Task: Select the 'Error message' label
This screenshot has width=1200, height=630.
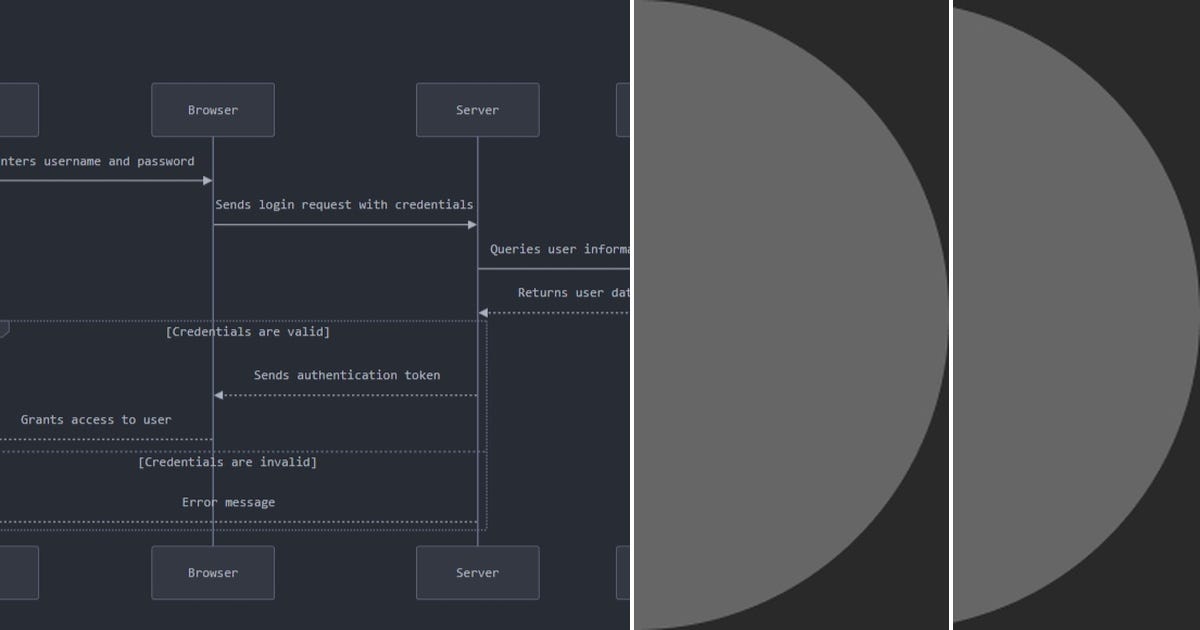Action: (x=228, y=502)
